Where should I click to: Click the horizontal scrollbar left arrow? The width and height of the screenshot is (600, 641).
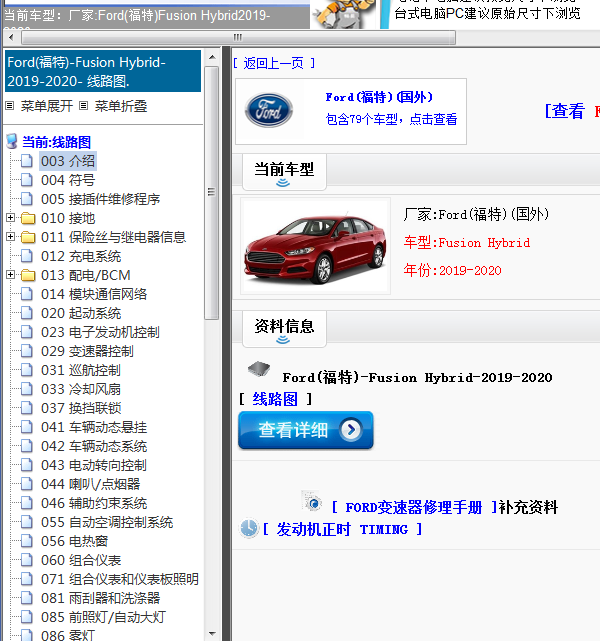[x=11, y=38]
